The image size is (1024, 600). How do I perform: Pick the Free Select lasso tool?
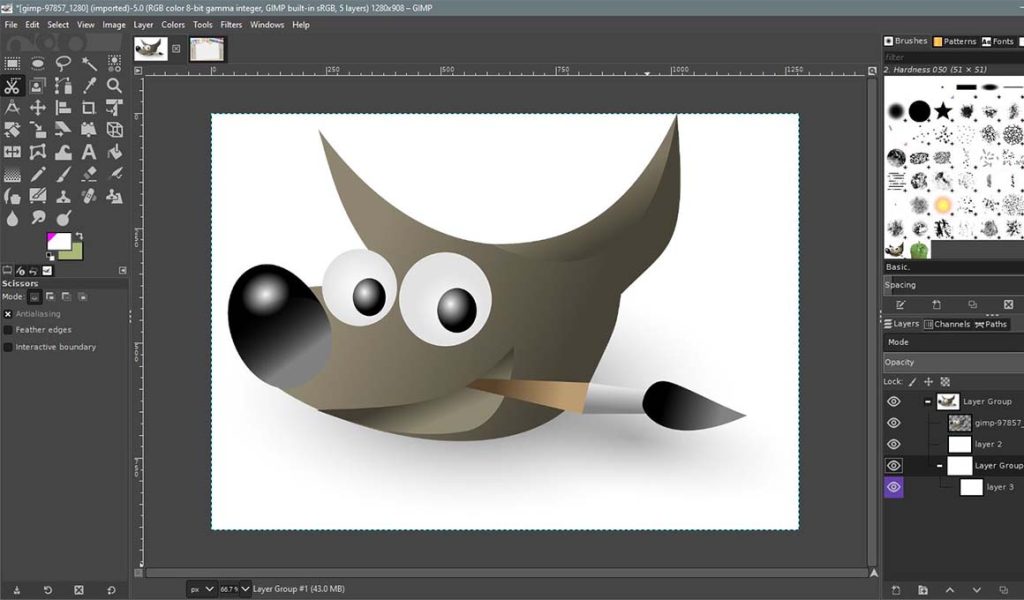pos(63,63)
